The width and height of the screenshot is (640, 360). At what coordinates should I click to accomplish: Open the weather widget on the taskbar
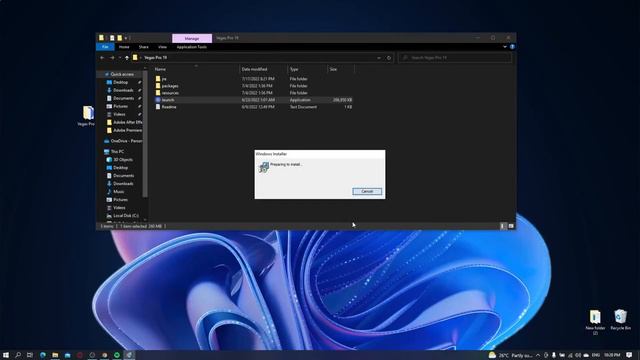coord(510,355)
